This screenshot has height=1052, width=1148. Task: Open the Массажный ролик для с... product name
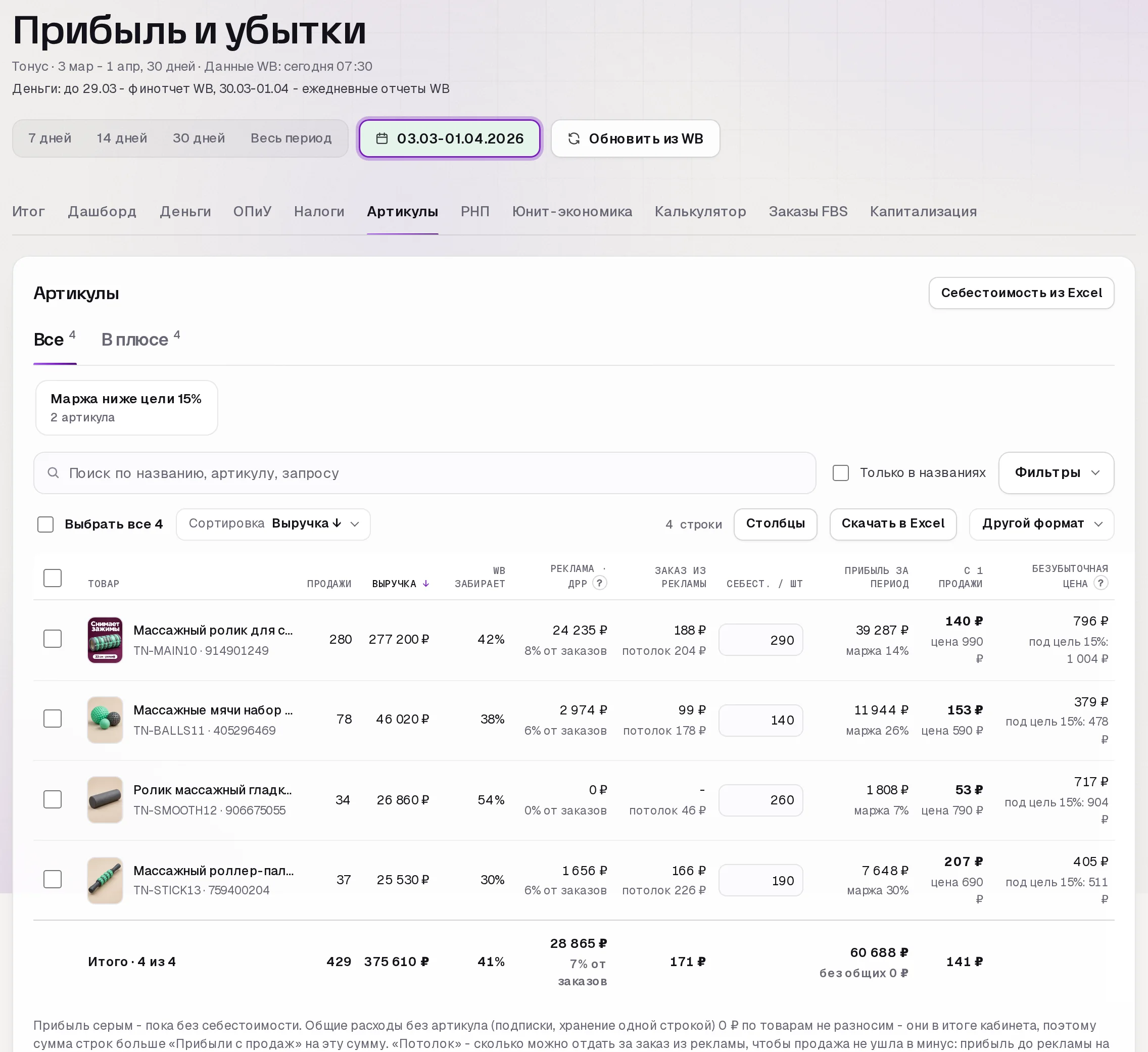click(x=213, y=630)
